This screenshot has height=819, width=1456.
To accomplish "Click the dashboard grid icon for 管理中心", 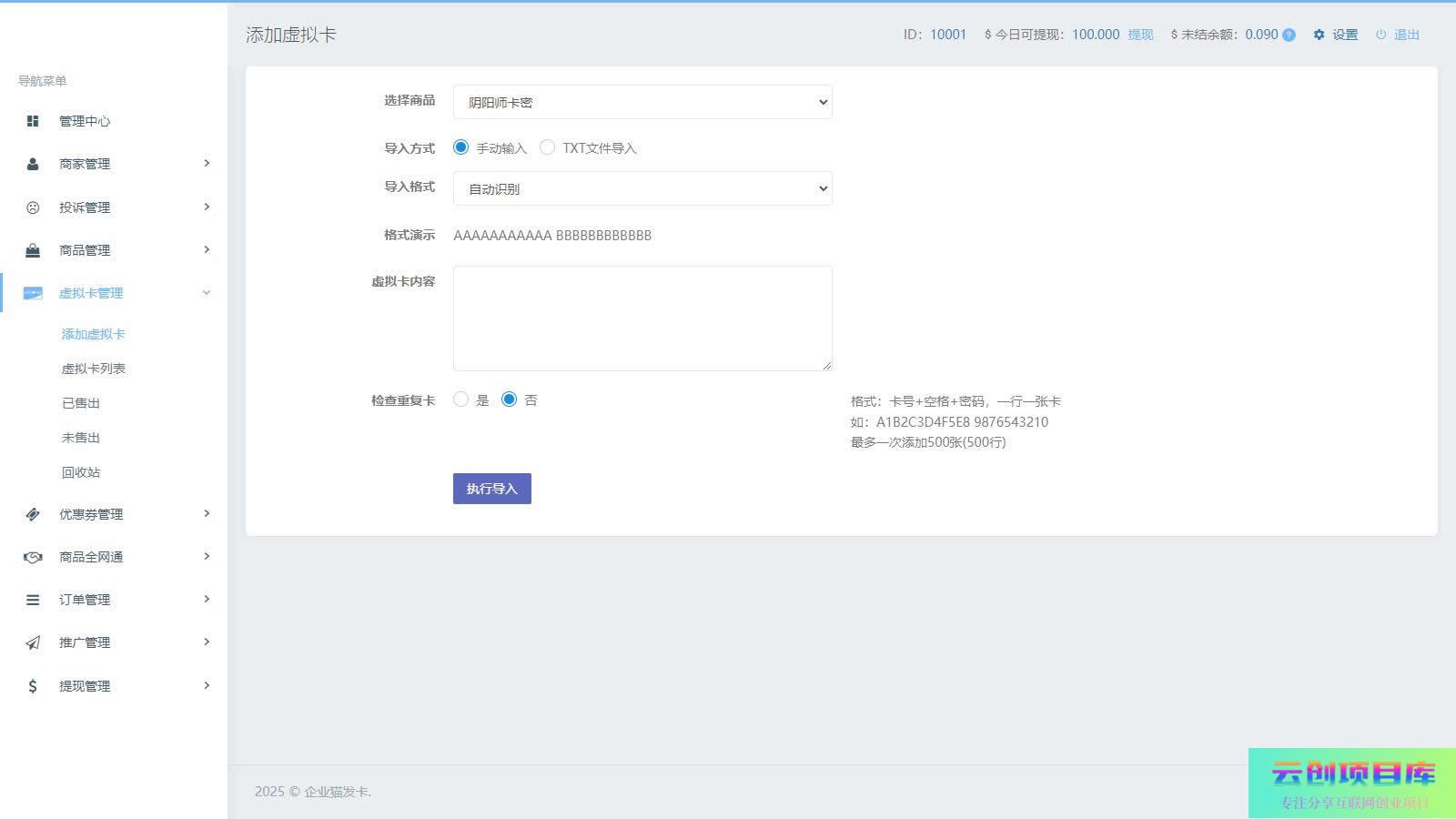I will (33, 121).
